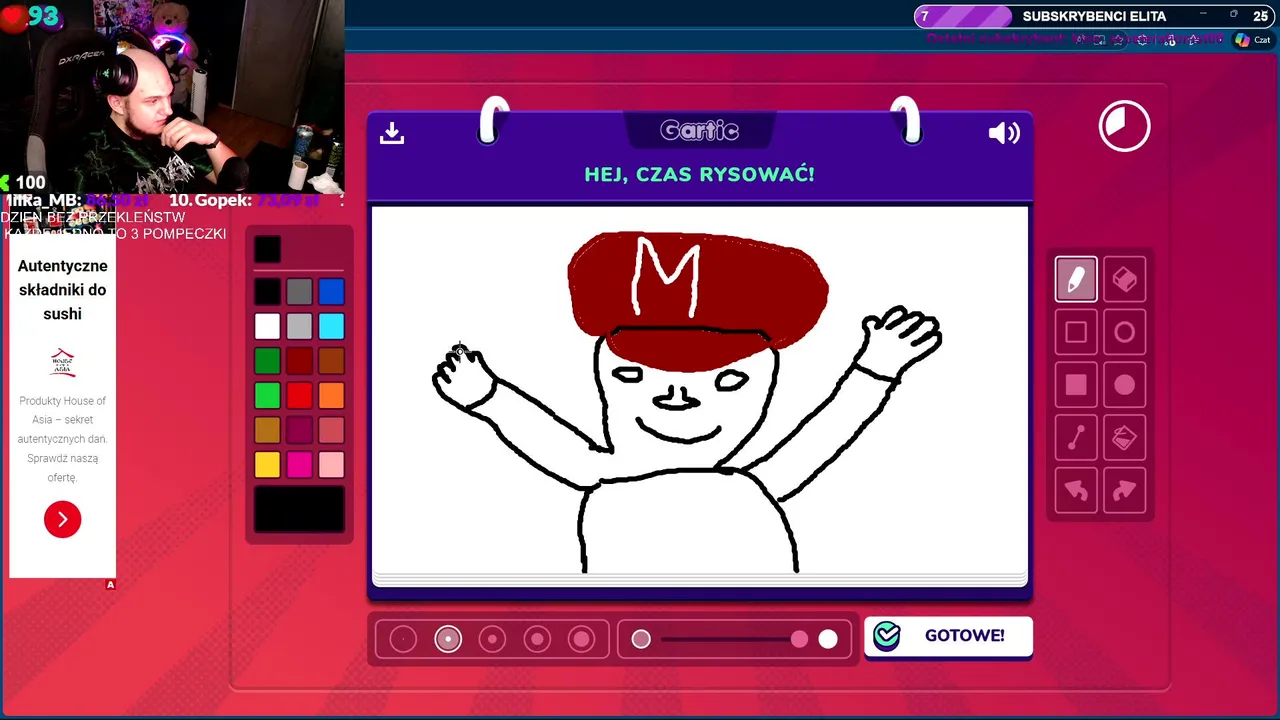This screenshot has height=720, width=1280.
Task: Select the blue color swatch
Action: pos(331,291)
